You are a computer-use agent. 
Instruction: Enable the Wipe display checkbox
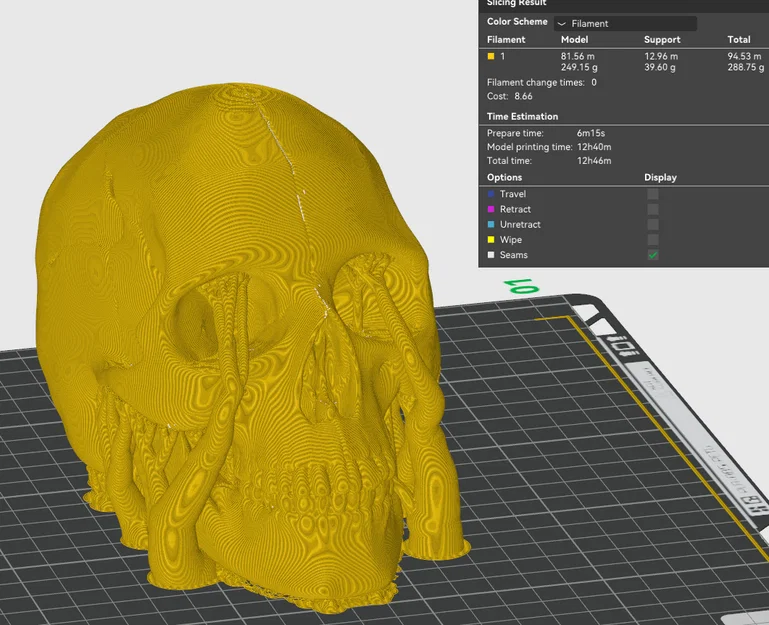pyautogui.click(x=653, y=239)
